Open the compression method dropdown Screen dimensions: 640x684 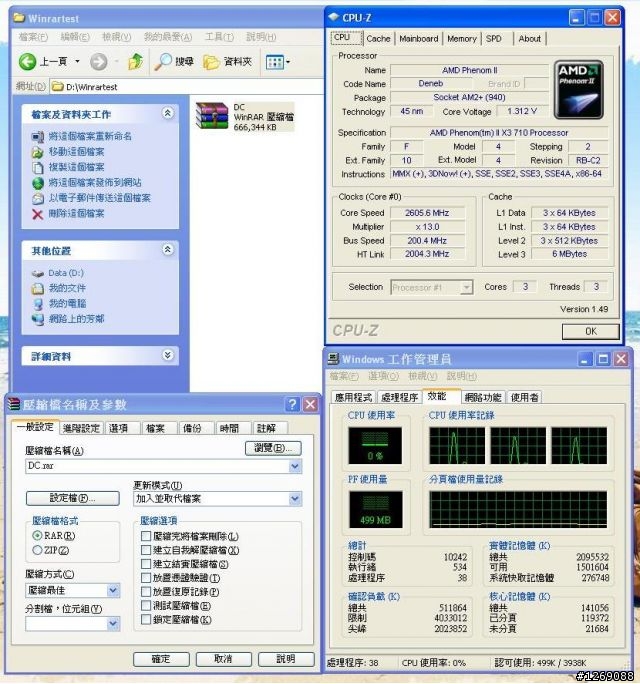113,591
